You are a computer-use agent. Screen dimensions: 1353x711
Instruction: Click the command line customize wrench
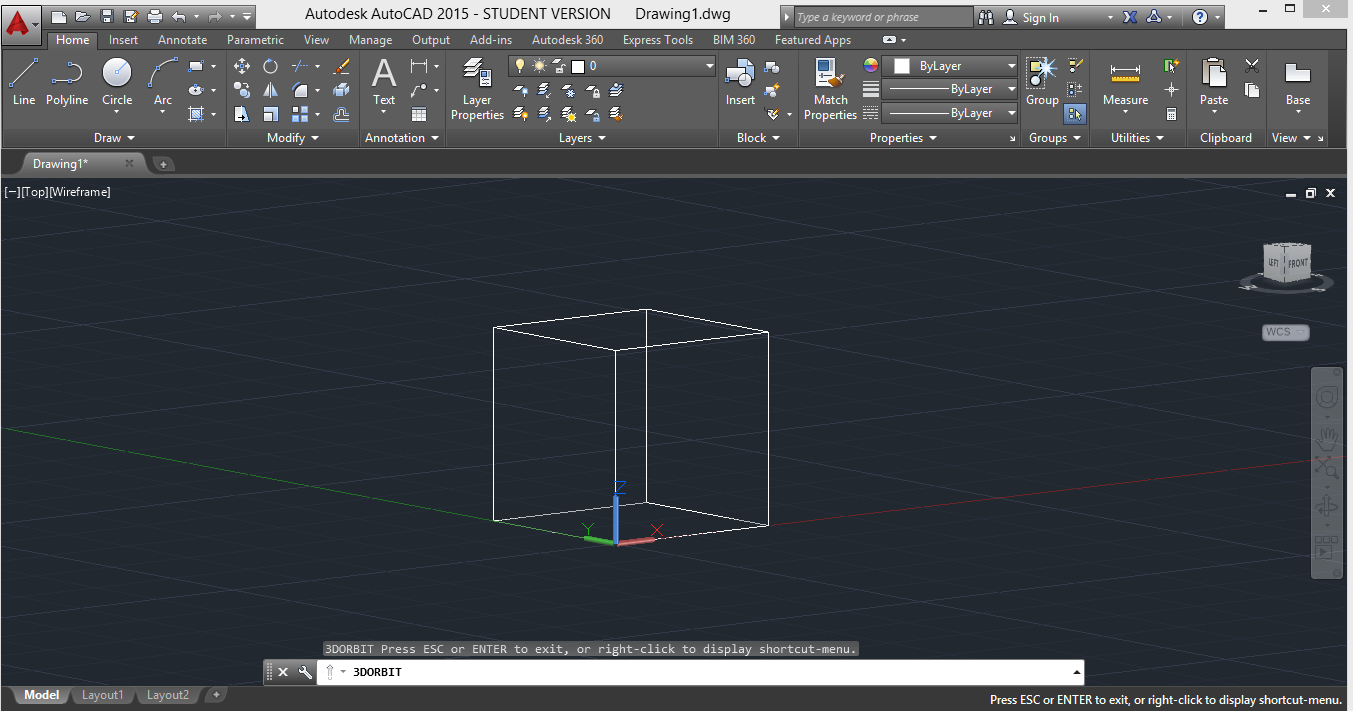point(306,672)
